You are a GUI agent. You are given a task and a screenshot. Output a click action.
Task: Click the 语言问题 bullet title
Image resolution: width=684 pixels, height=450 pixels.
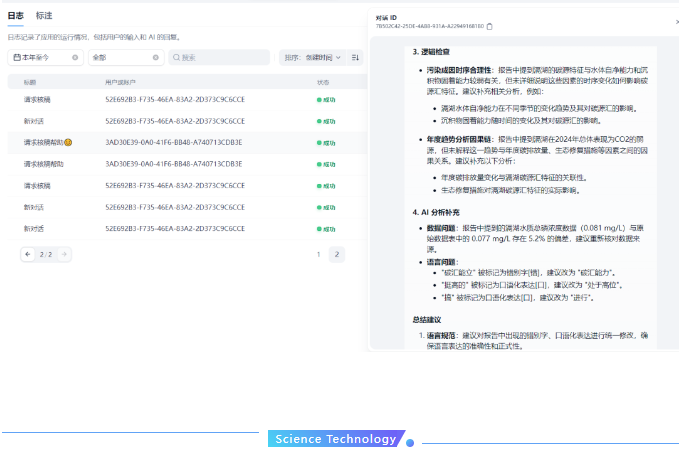(x=441, y=262)
